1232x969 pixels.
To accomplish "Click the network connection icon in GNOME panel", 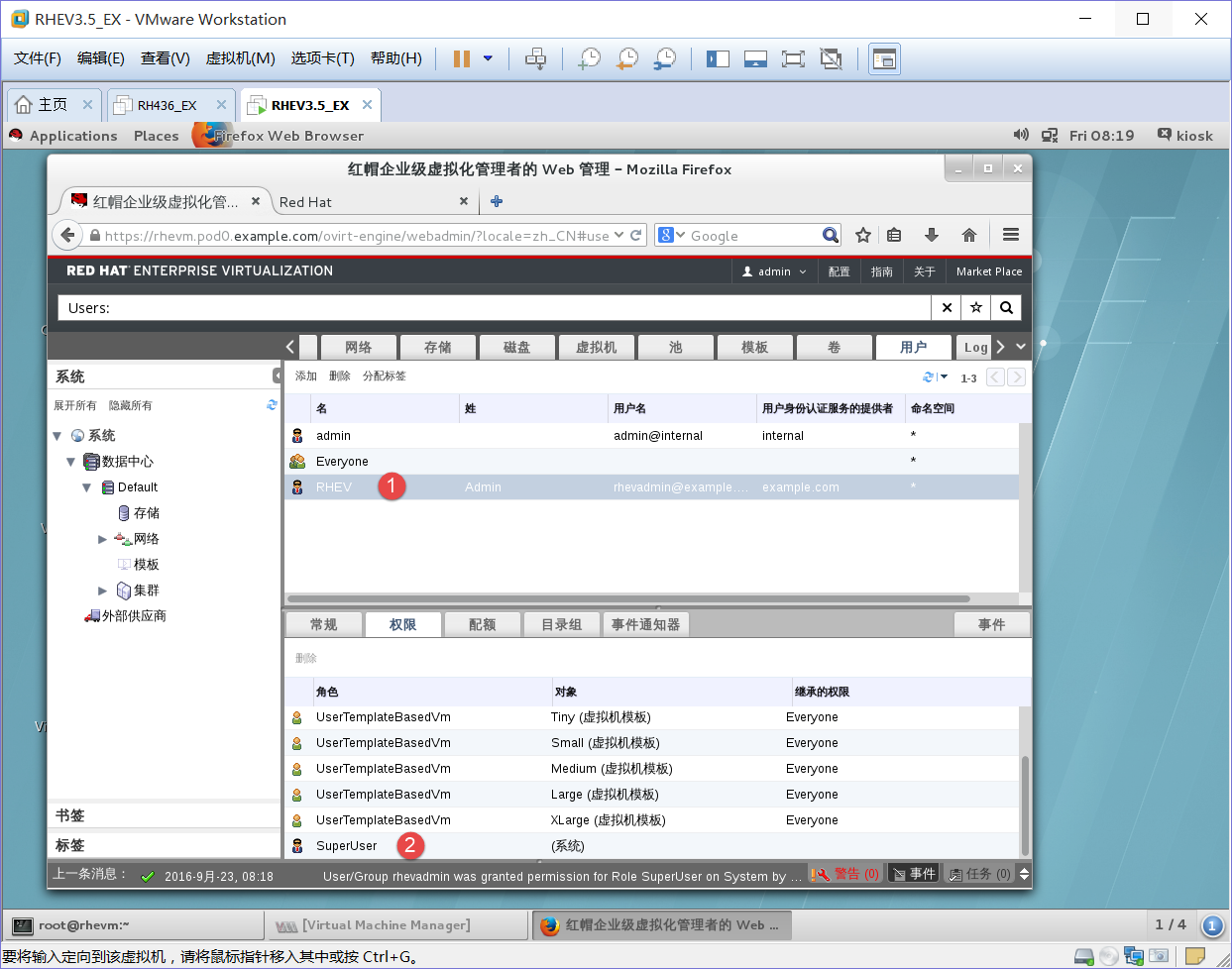I will point(1050,135).
